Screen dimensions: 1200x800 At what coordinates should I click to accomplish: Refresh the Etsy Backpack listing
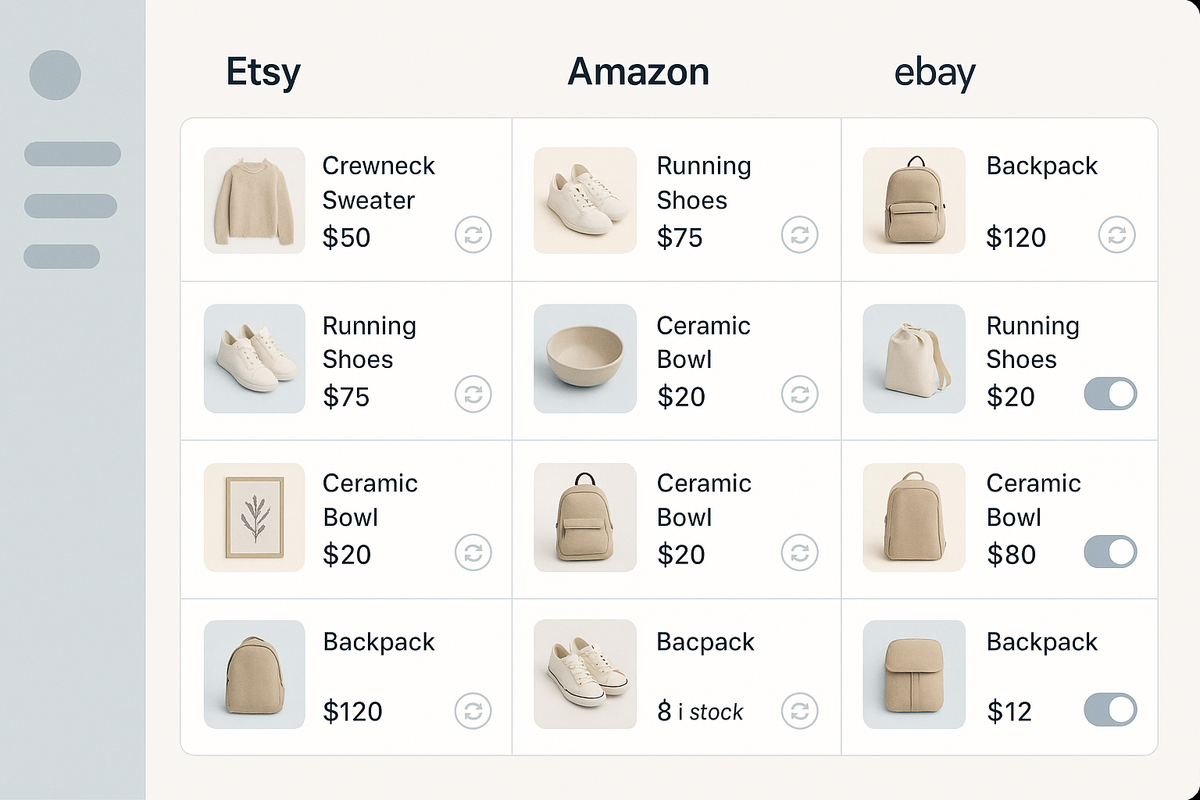[x=473, y=711]
